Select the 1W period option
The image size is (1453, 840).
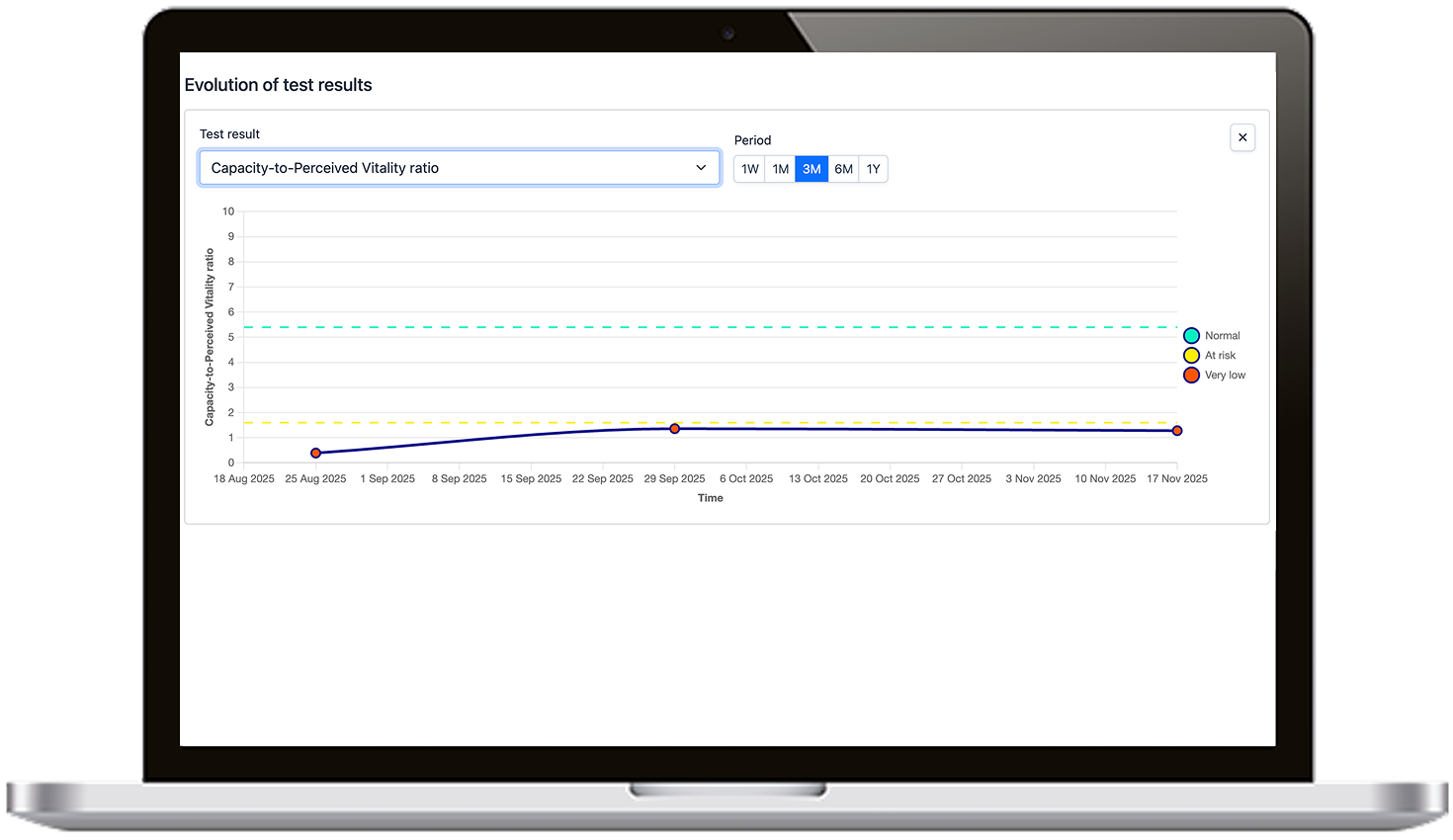[749, 169]
